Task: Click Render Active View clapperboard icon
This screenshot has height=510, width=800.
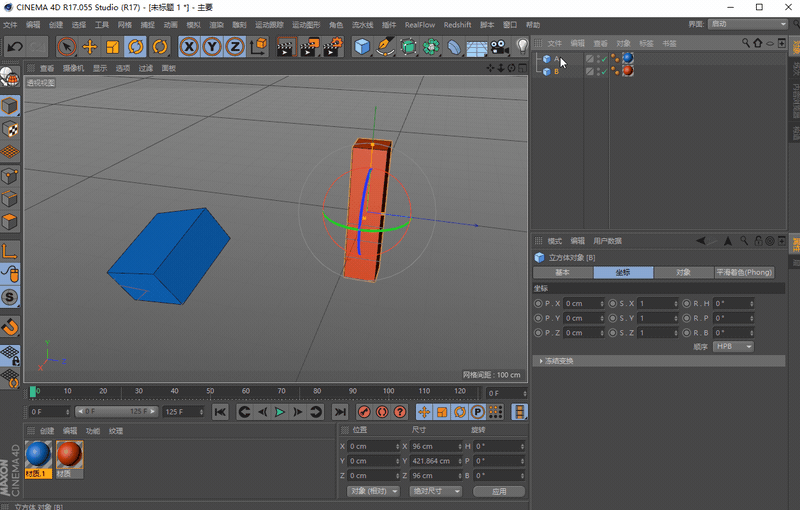Action: 286,47
